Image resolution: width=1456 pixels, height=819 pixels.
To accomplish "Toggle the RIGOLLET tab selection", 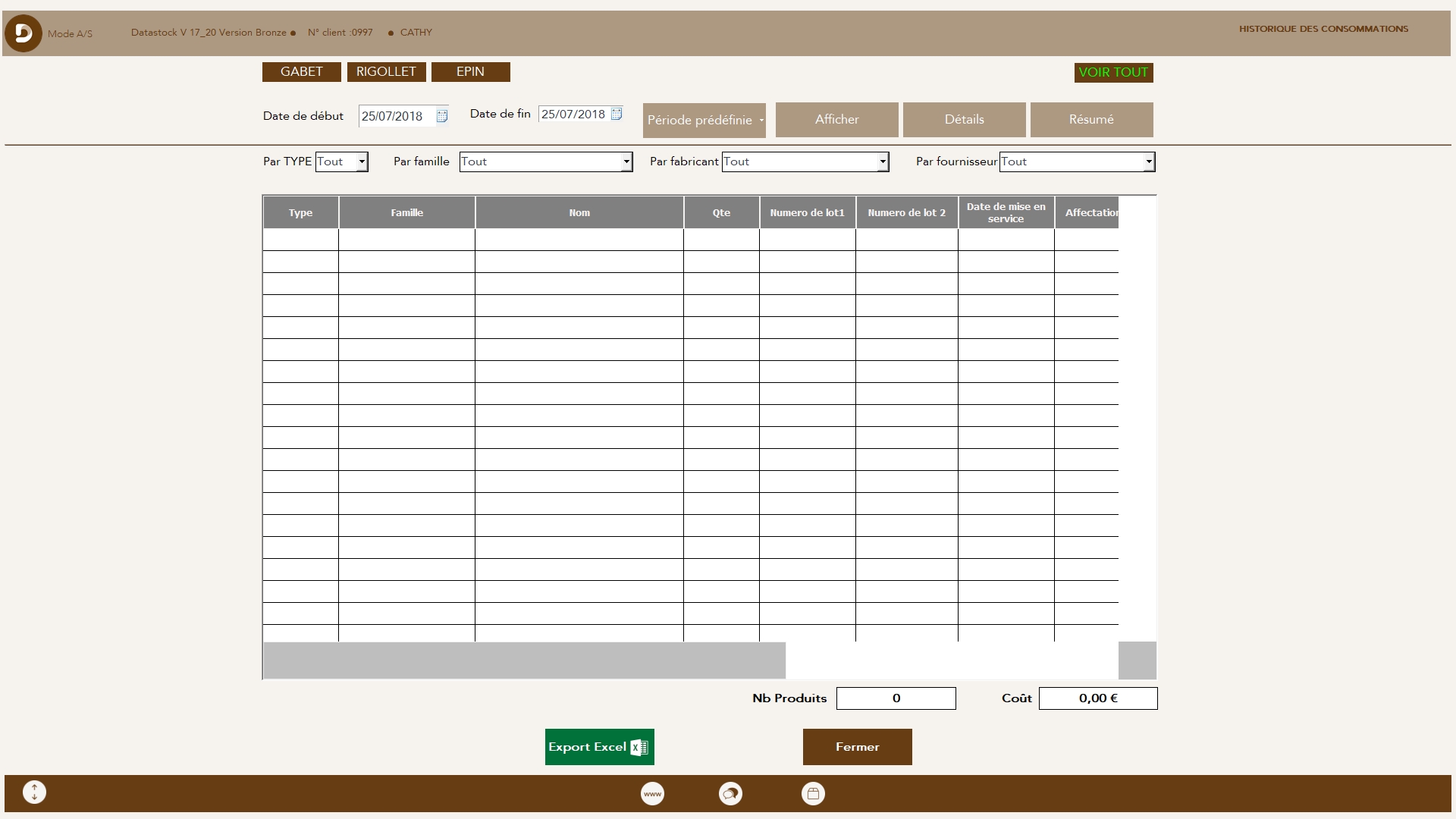I will [x=386, y=71].
